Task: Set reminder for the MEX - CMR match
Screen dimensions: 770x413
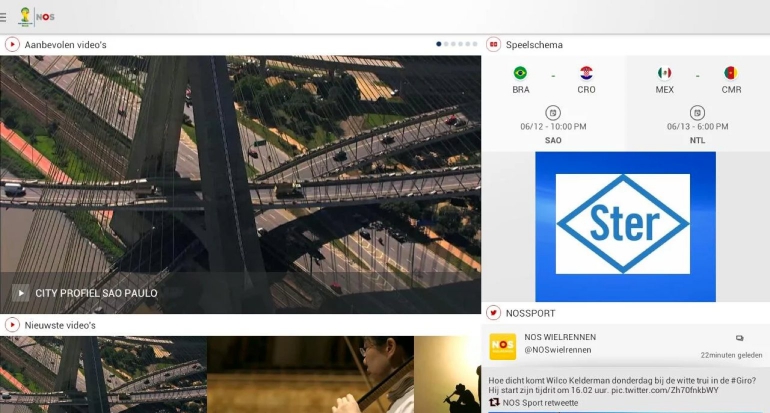Action: (697, 112)
